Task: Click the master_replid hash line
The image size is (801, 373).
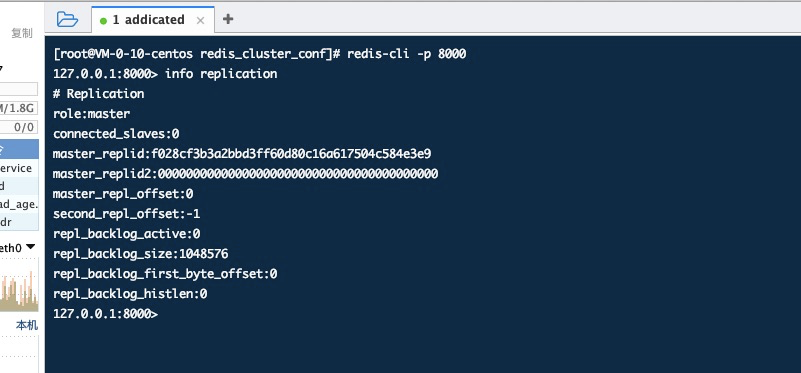Action: [242, 154]
